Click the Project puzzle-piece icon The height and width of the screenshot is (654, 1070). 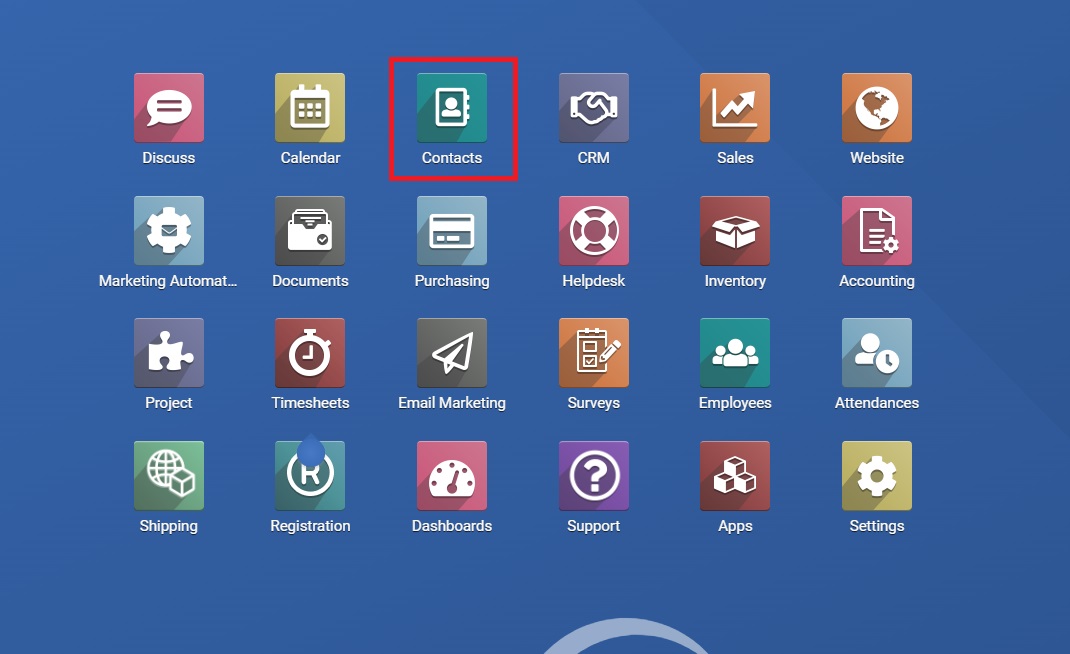169,353
